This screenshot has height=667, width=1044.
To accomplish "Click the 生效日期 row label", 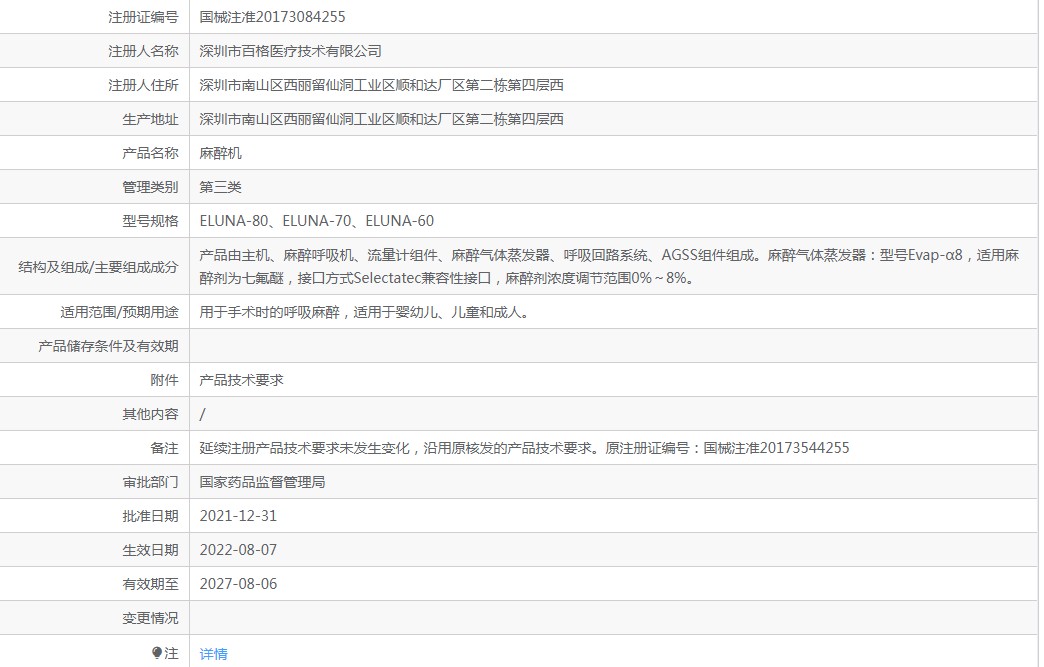I will [150, 550].
